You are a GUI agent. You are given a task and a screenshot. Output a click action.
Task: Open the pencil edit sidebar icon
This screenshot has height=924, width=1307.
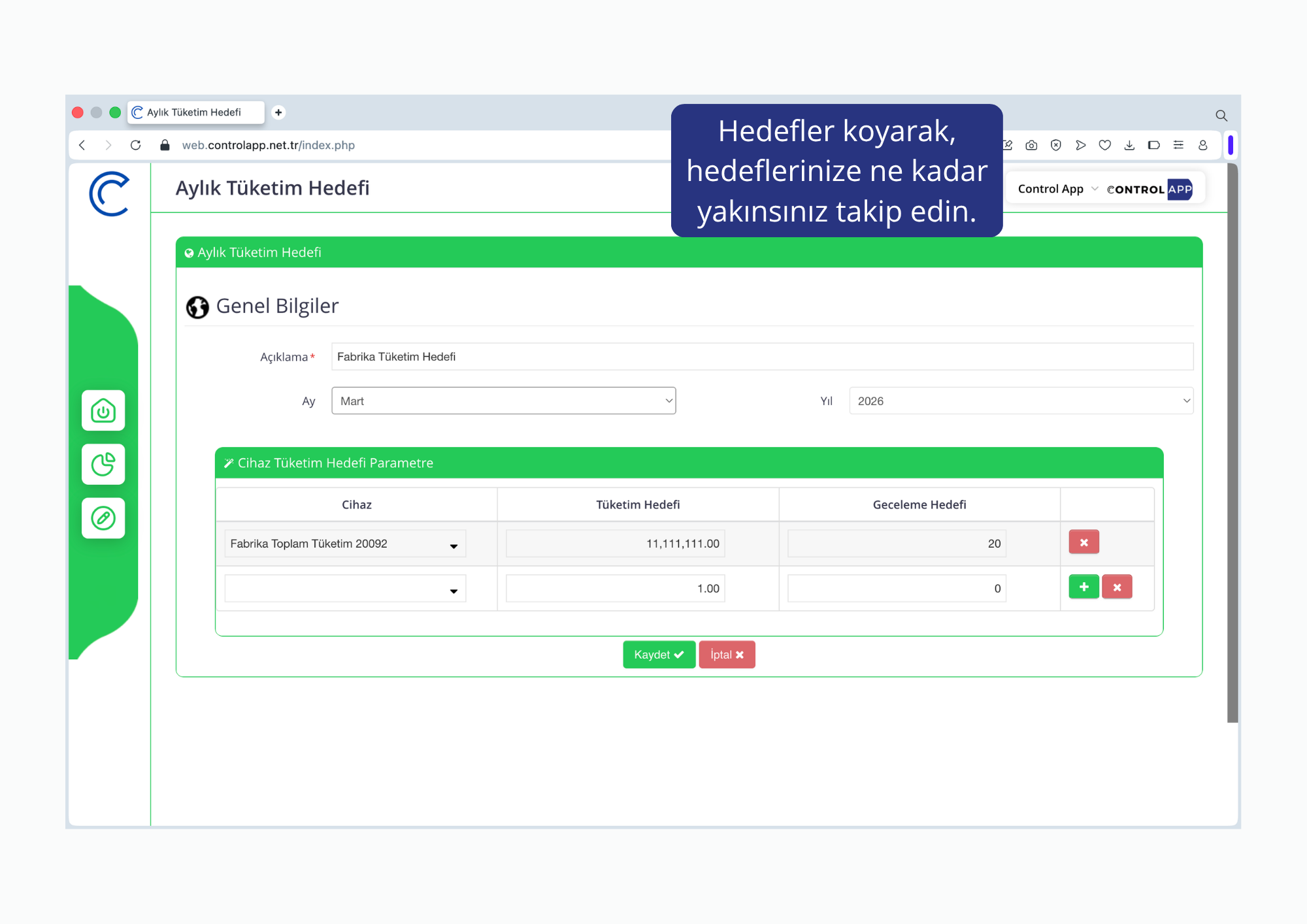coord(103,518)
